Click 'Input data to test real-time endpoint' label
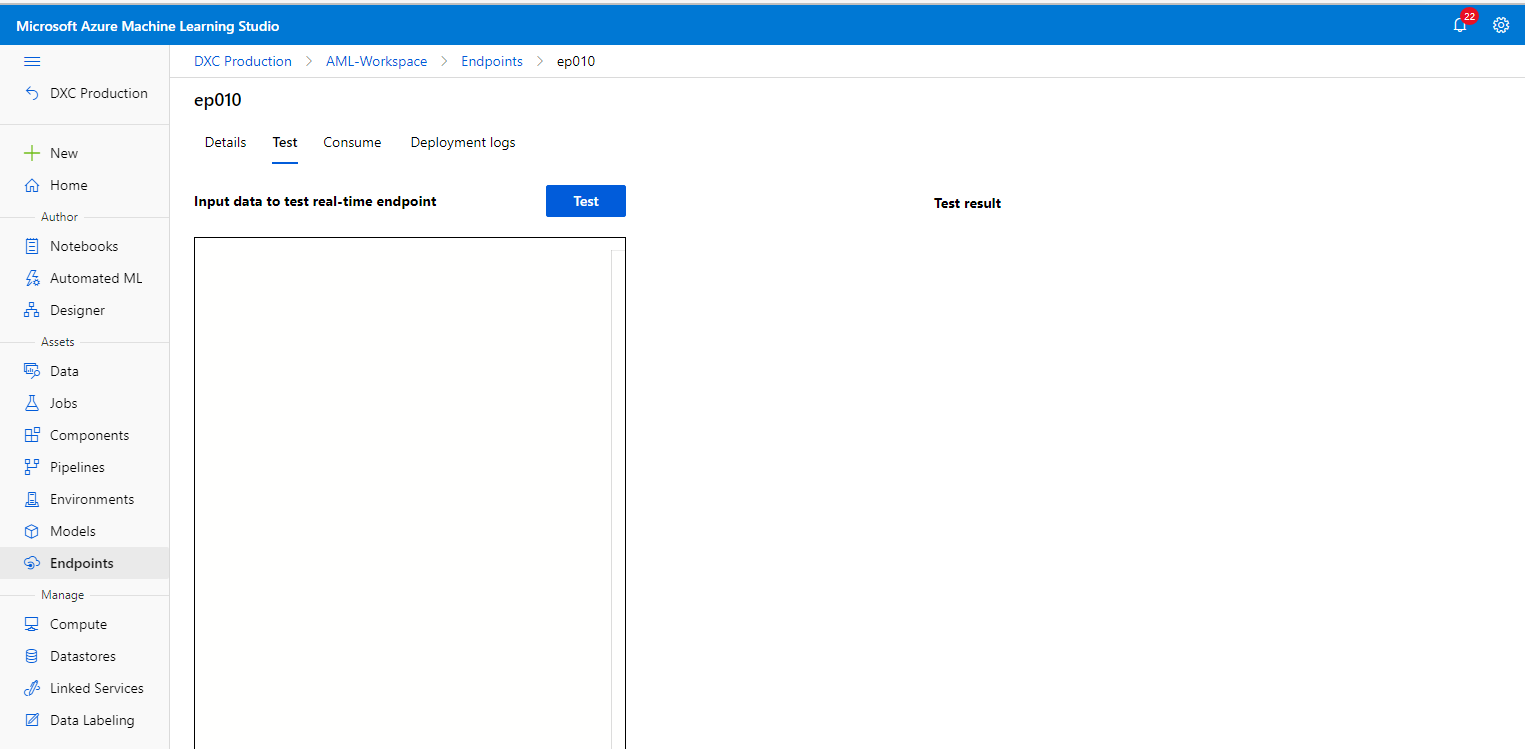 [315, 201]
